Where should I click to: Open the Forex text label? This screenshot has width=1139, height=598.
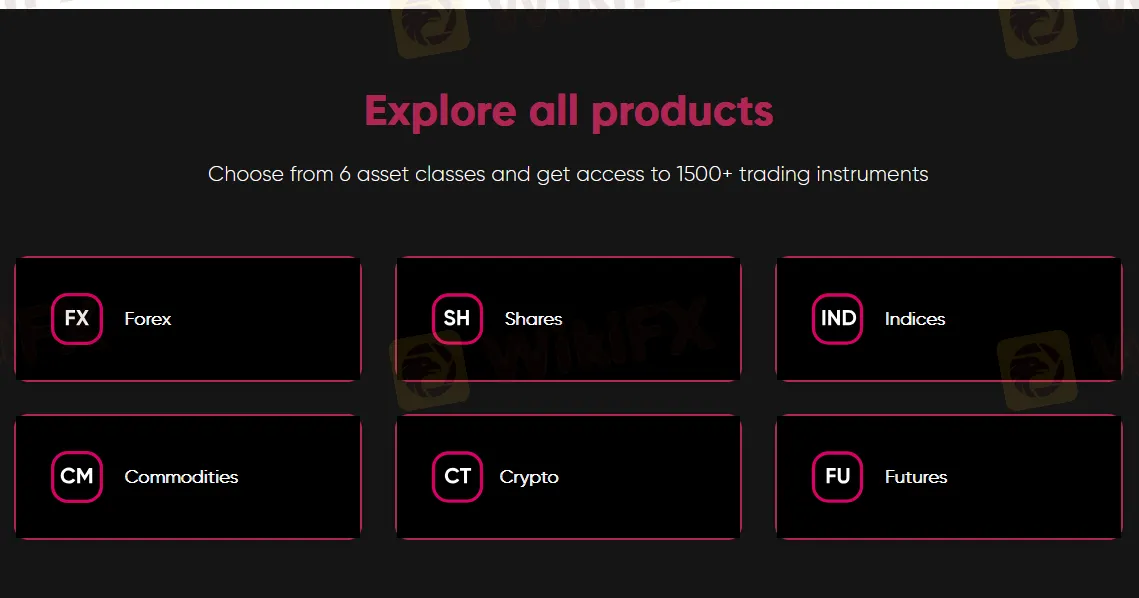tap(147, 319)
